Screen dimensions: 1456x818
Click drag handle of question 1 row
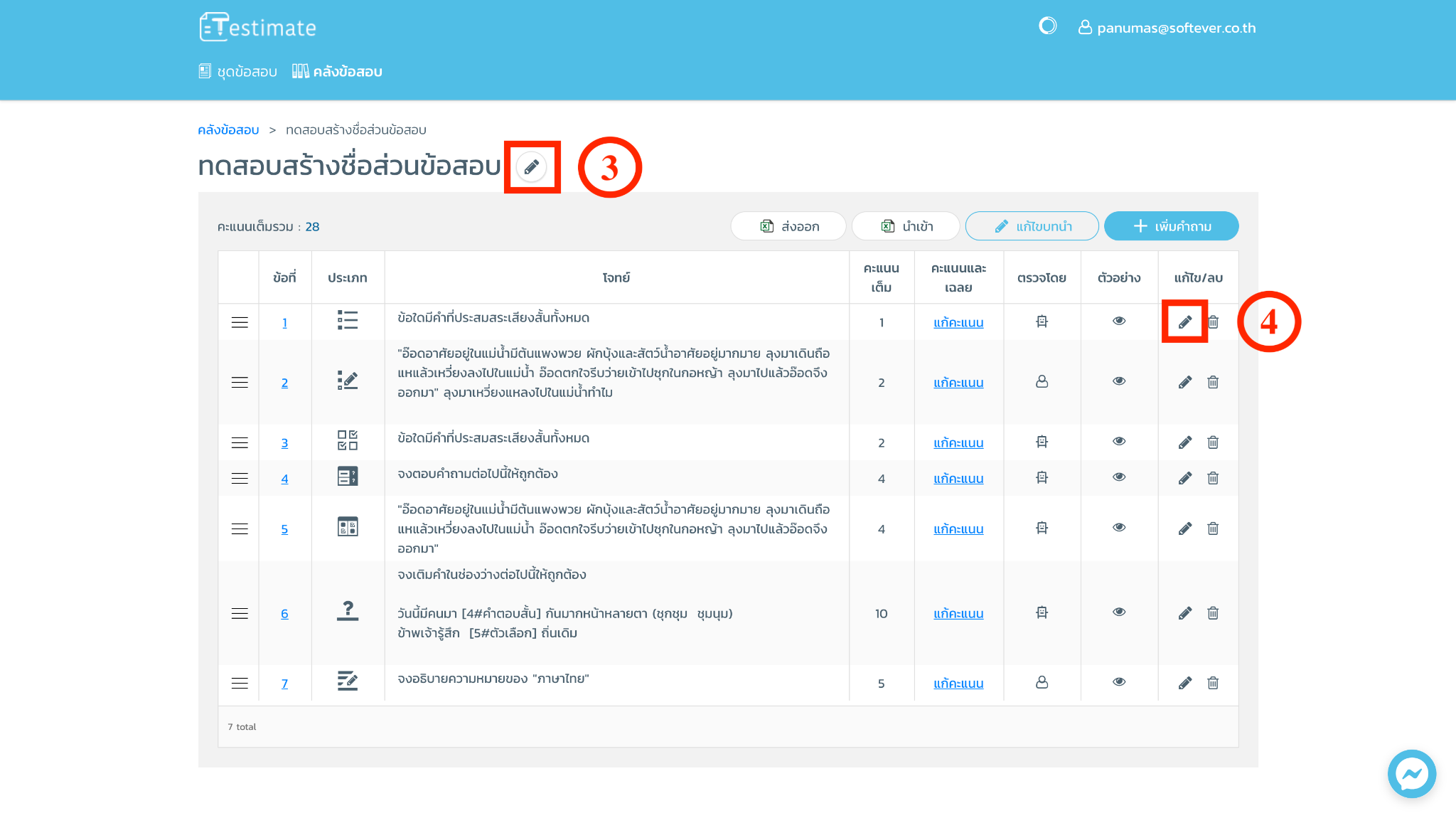pos(240,322)
